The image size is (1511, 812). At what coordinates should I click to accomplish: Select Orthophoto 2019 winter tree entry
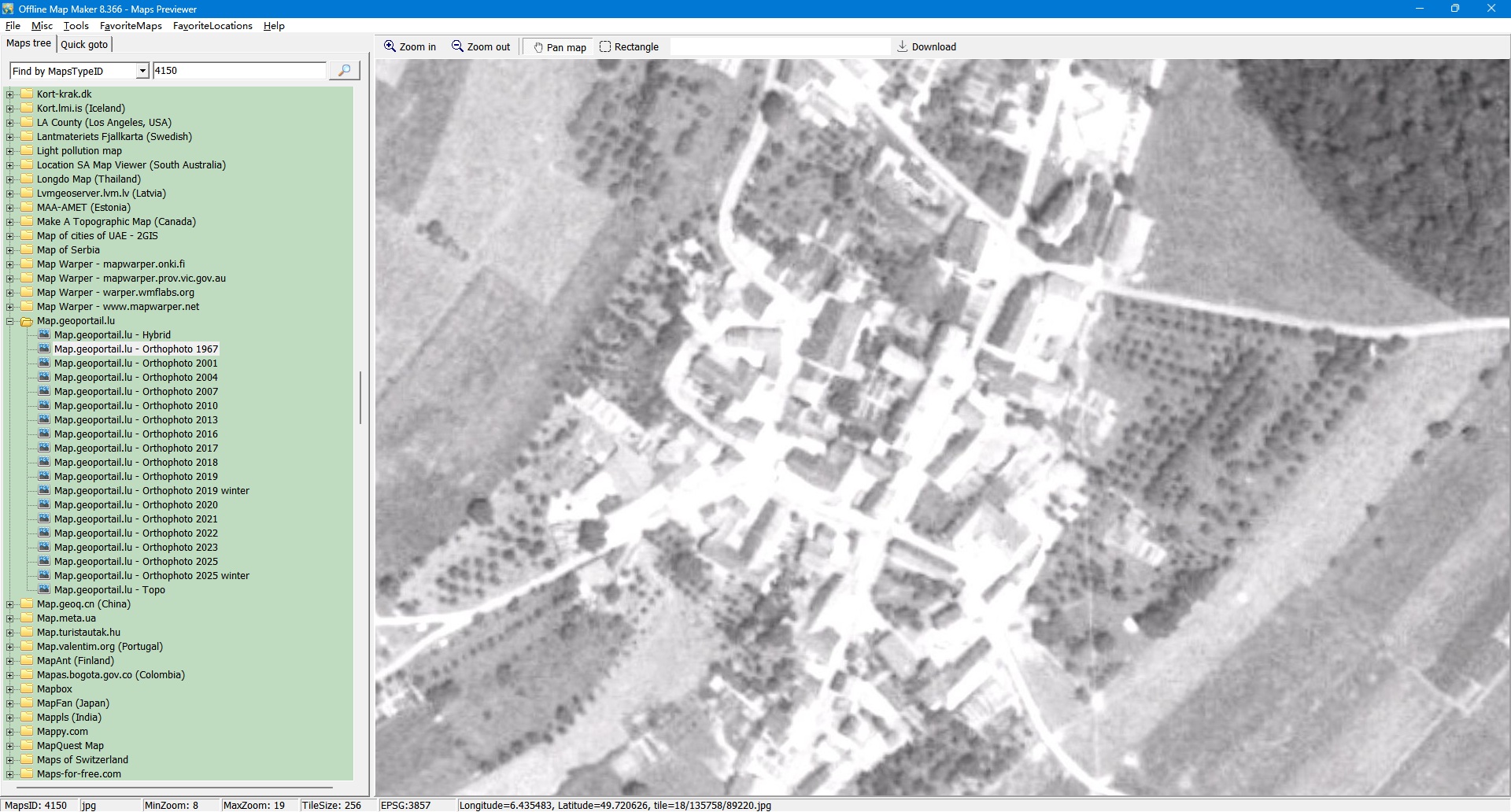(x=151, y=491)
